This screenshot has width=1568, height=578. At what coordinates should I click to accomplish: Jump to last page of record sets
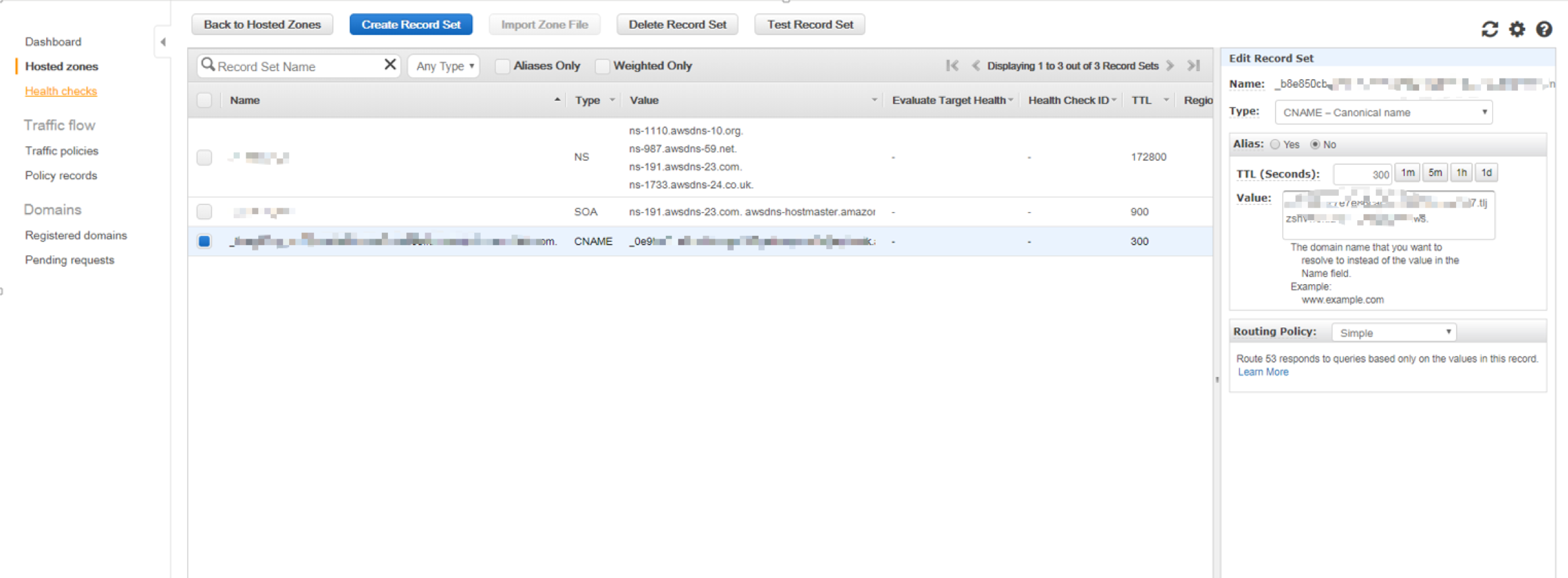pyautogui.click(x=1193, y=65)
